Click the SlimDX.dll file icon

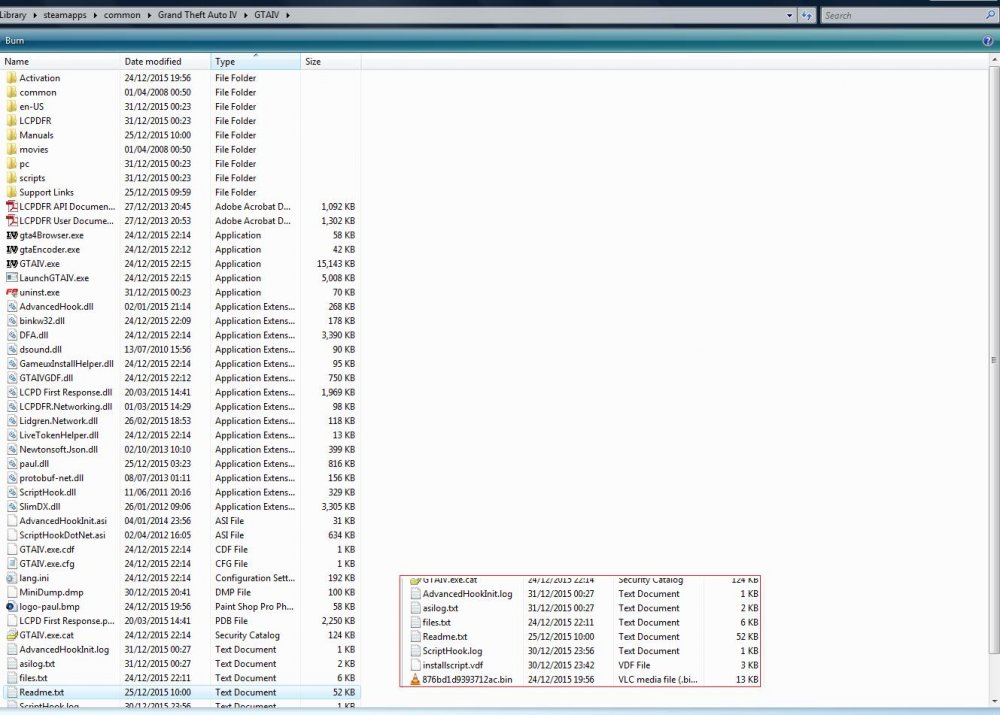point(11,506)
